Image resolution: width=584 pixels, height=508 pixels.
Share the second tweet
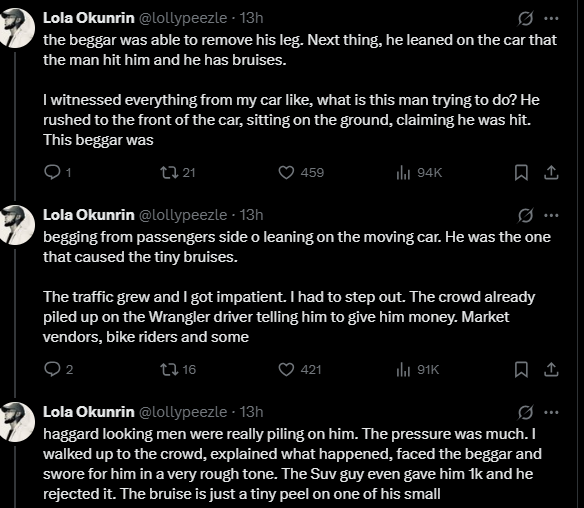551,369
